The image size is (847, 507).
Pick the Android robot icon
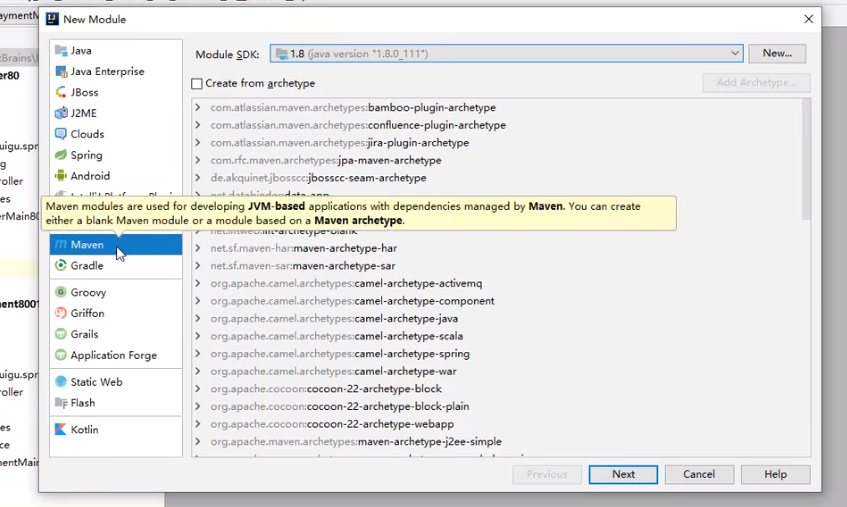click(60, 176)
